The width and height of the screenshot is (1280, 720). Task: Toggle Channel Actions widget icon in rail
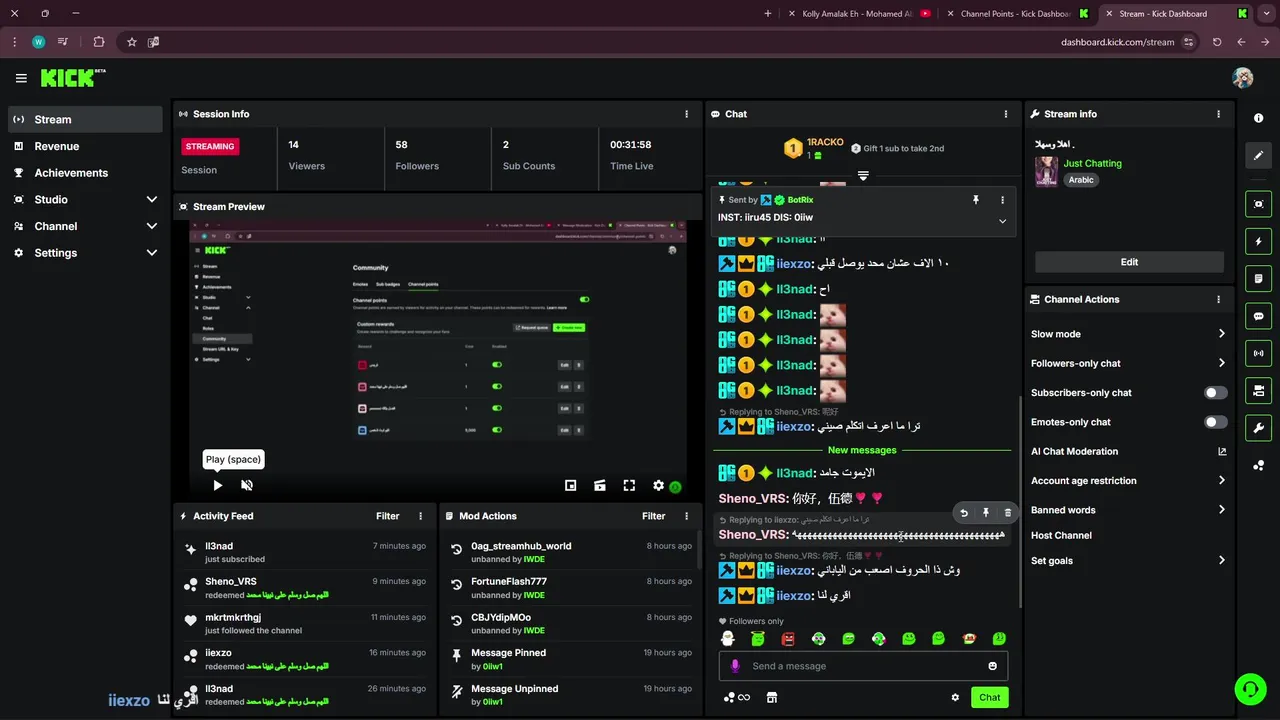click(x=1258, y=390)
